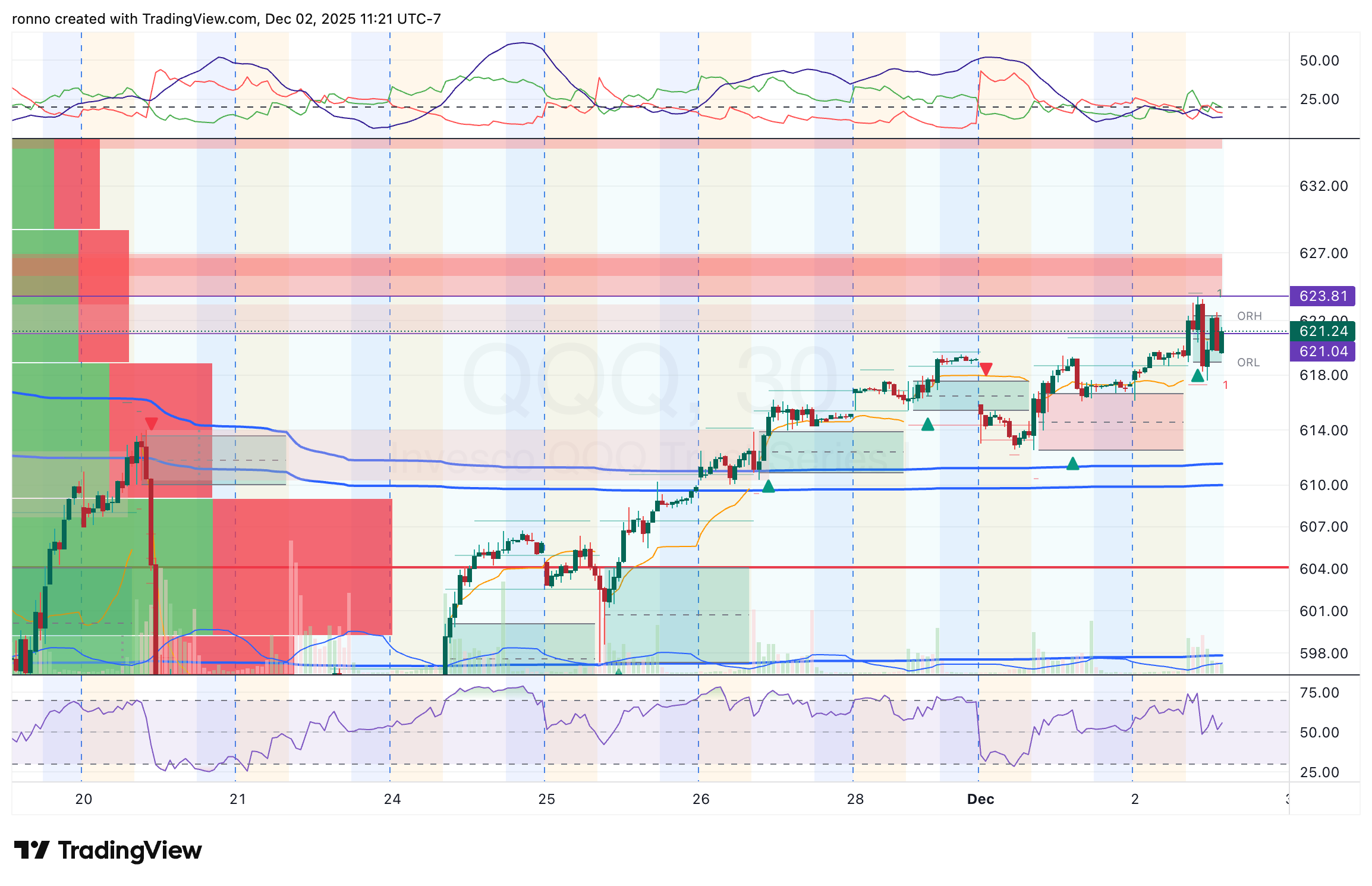Viewport: 1372px width, 886px height.
Task: Select the 28 date label on the time axis
Action: [x=856, y=800]
